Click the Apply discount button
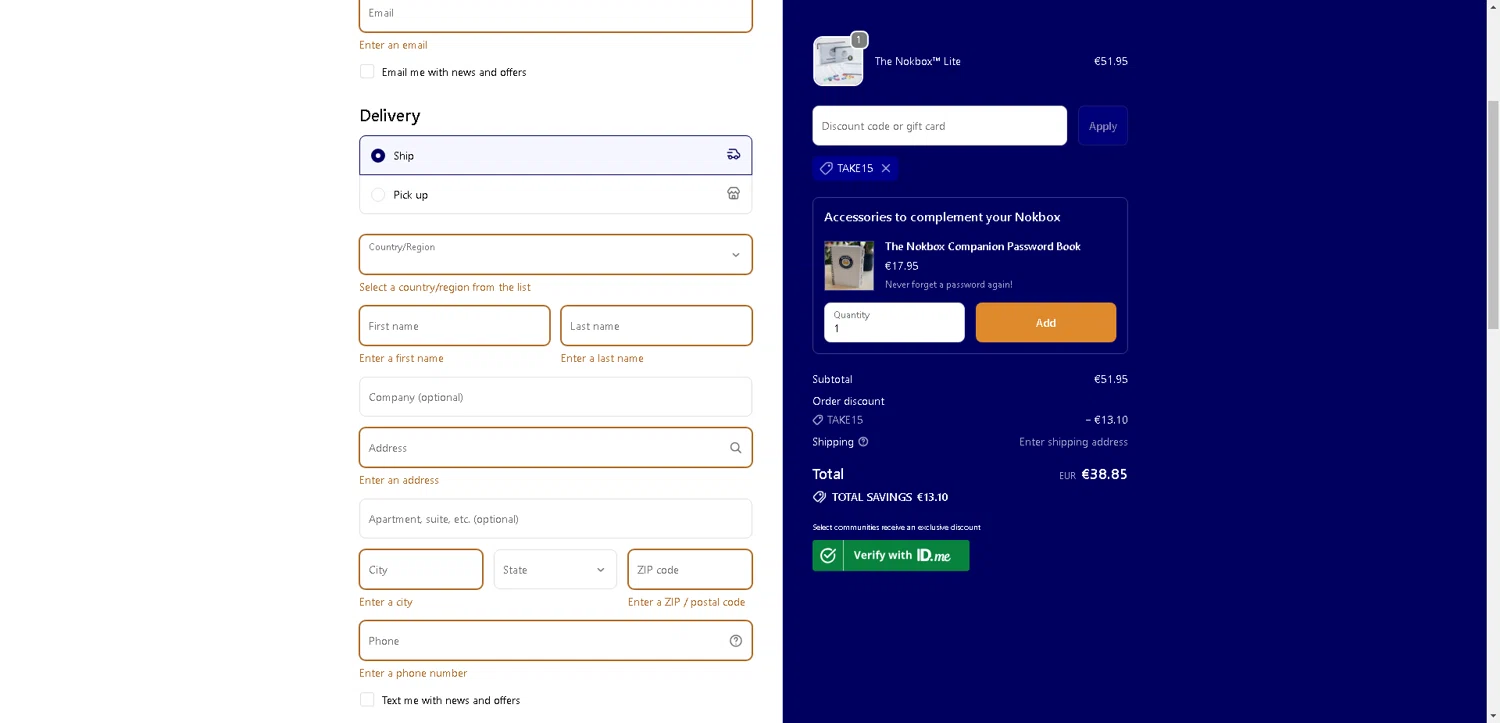 click(1103, 126)
